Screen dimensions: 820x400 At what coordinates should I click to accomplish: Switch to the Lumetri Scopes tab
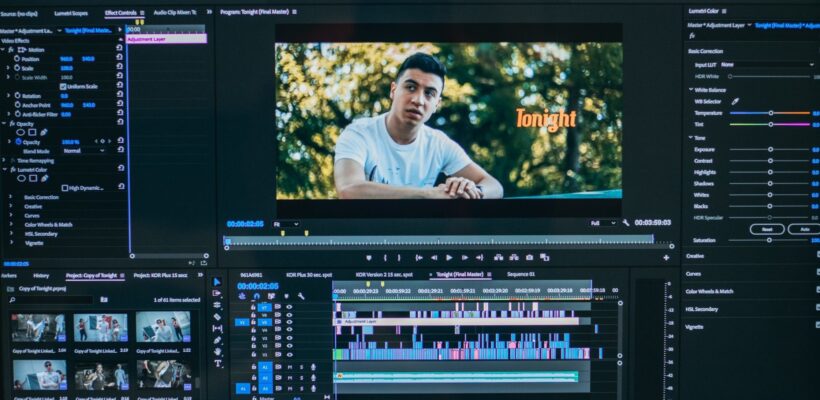71,13
